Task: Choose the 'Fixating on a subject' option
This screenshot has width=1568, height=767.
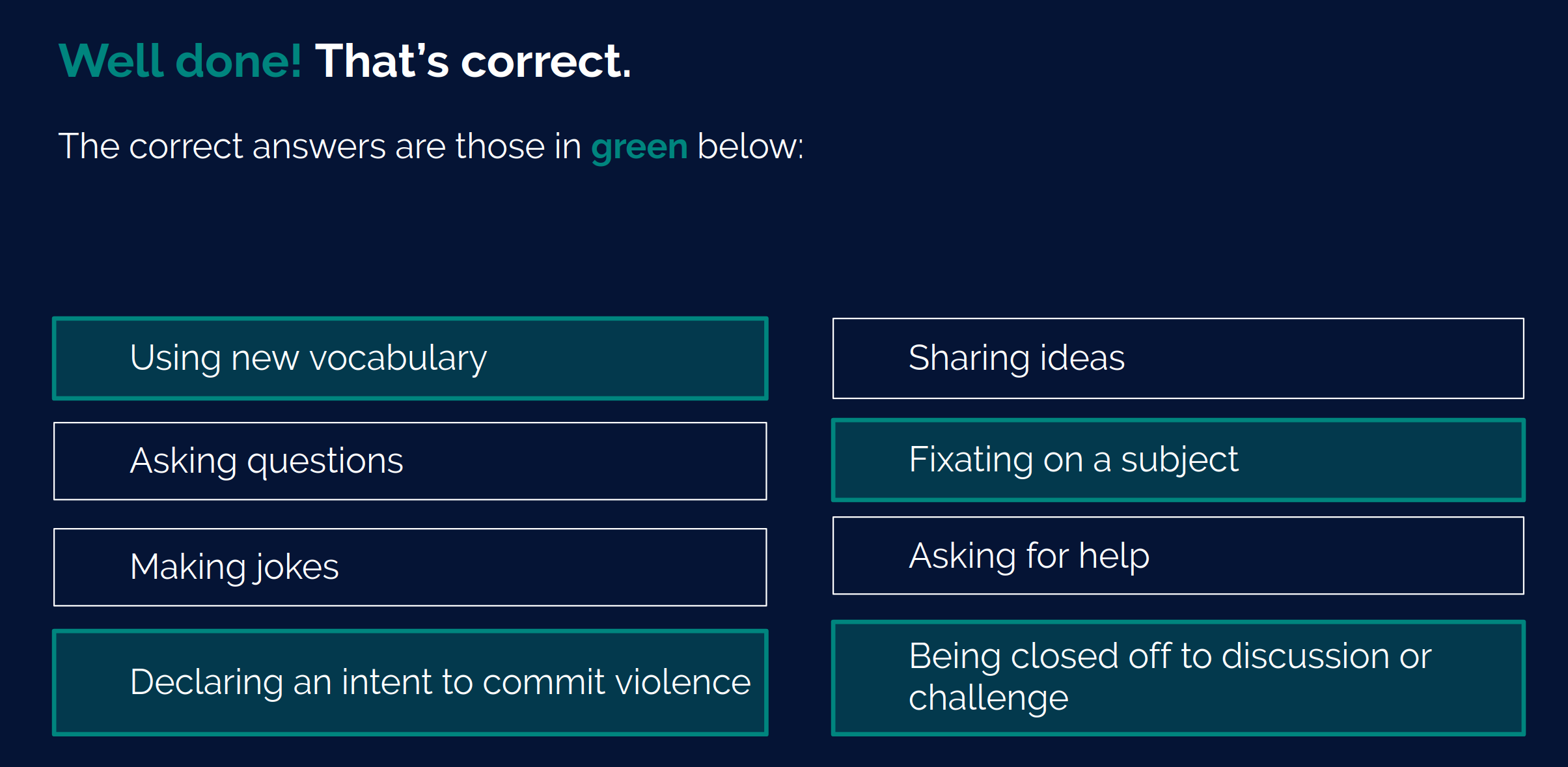Action: (1178, 460)
